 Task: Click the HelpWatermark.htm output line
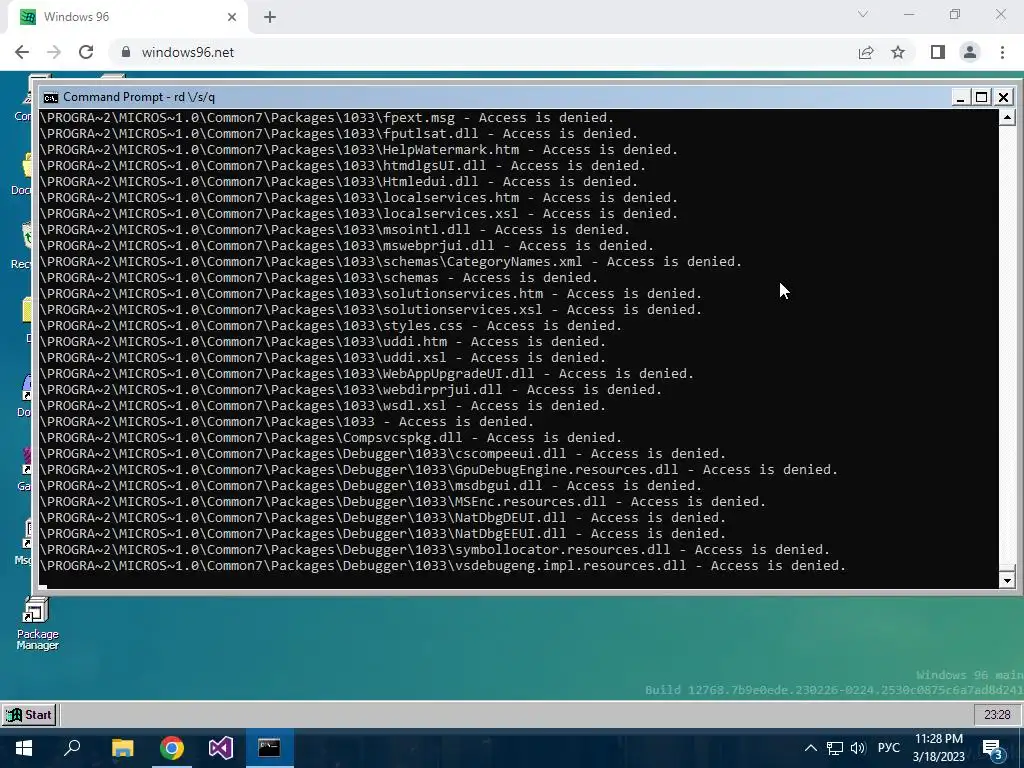pyautogui.click(x=359, y=150)
